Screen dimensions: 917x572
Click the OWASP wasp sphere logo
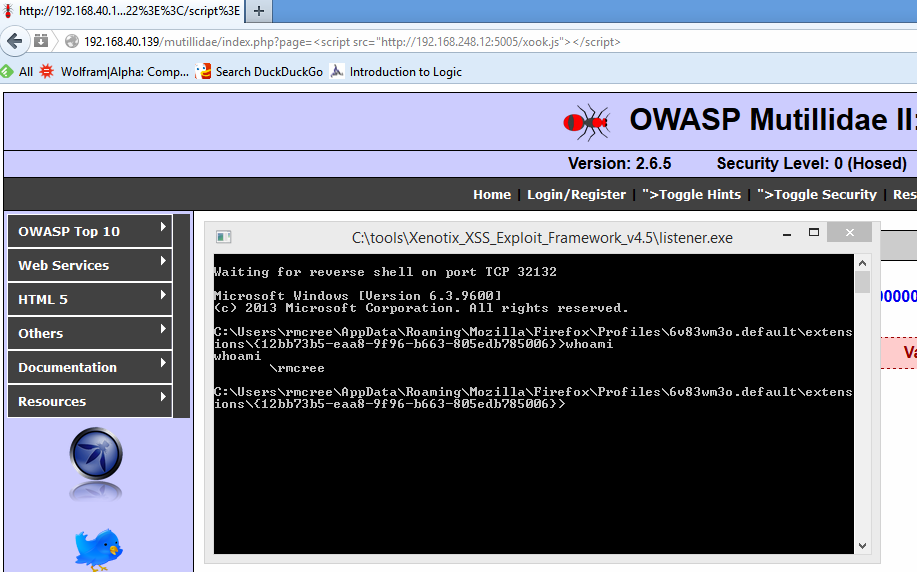tap(96, 454)
